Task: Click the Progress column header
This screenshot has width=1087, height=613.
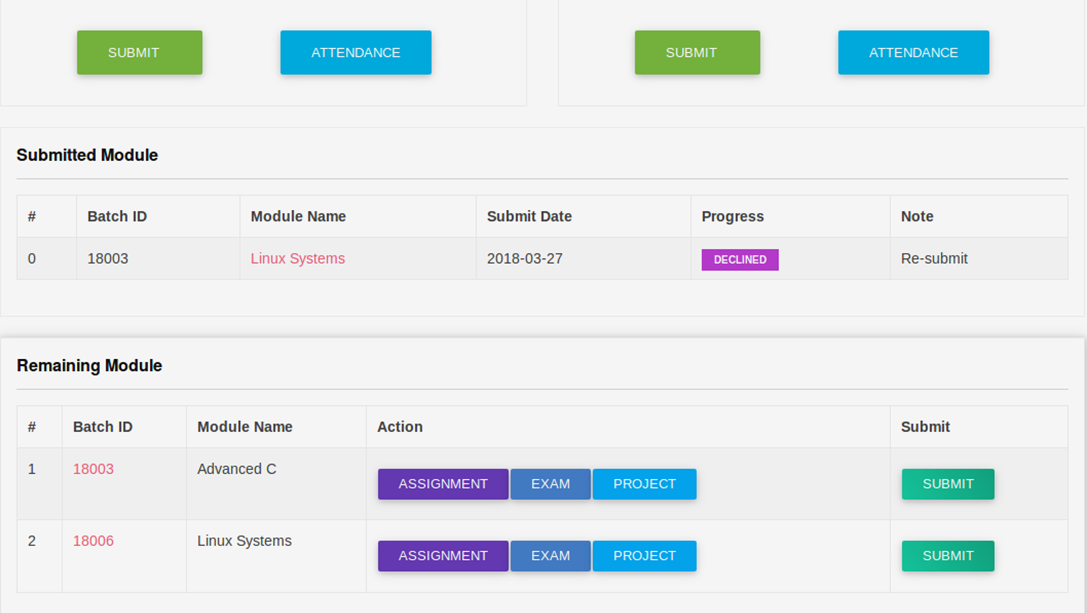Action: click(732, 217)
